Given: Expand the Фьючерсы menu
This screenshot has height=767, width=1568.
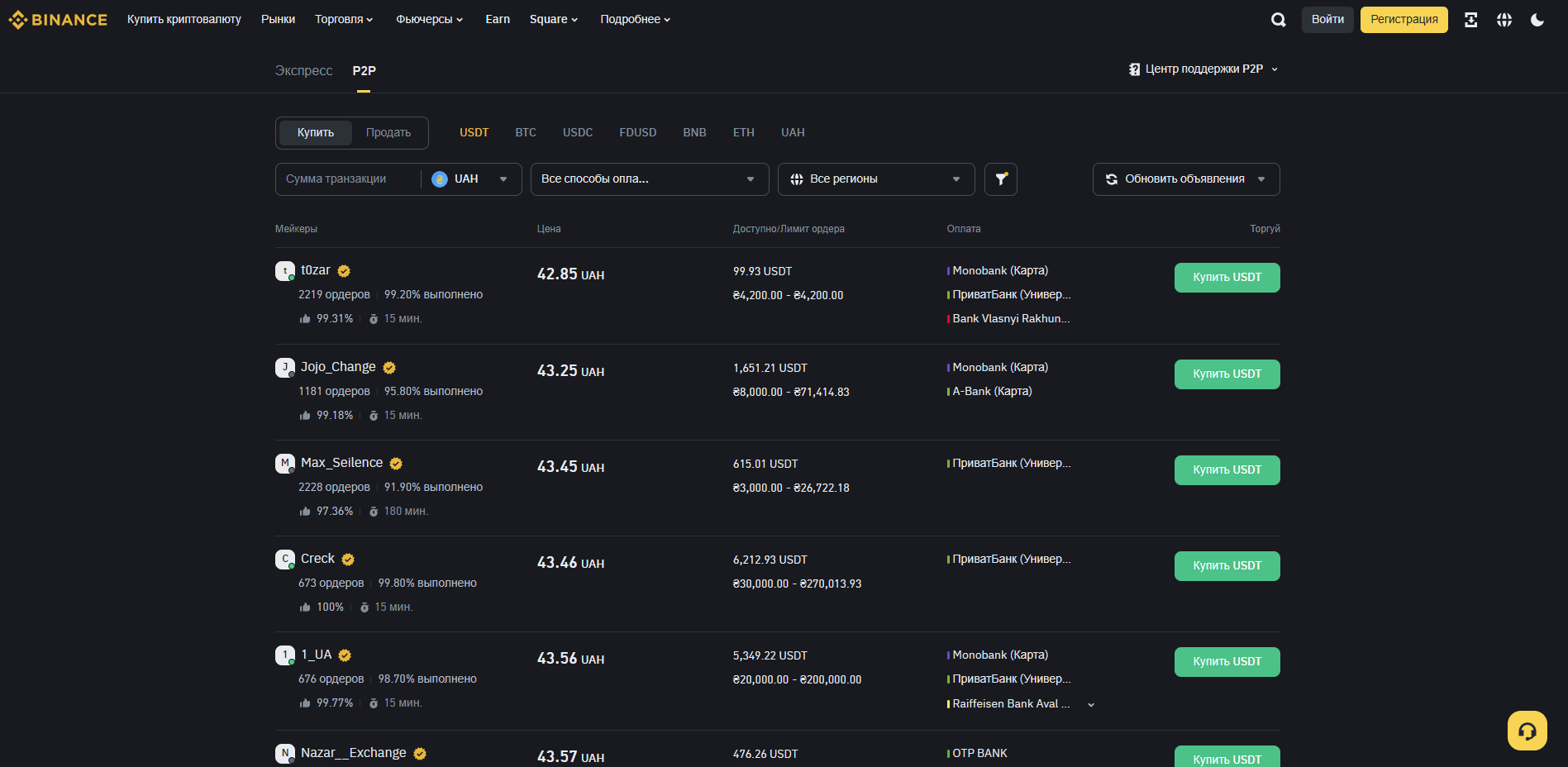Looking at the screenshot, I should click(x=429, y=19).
